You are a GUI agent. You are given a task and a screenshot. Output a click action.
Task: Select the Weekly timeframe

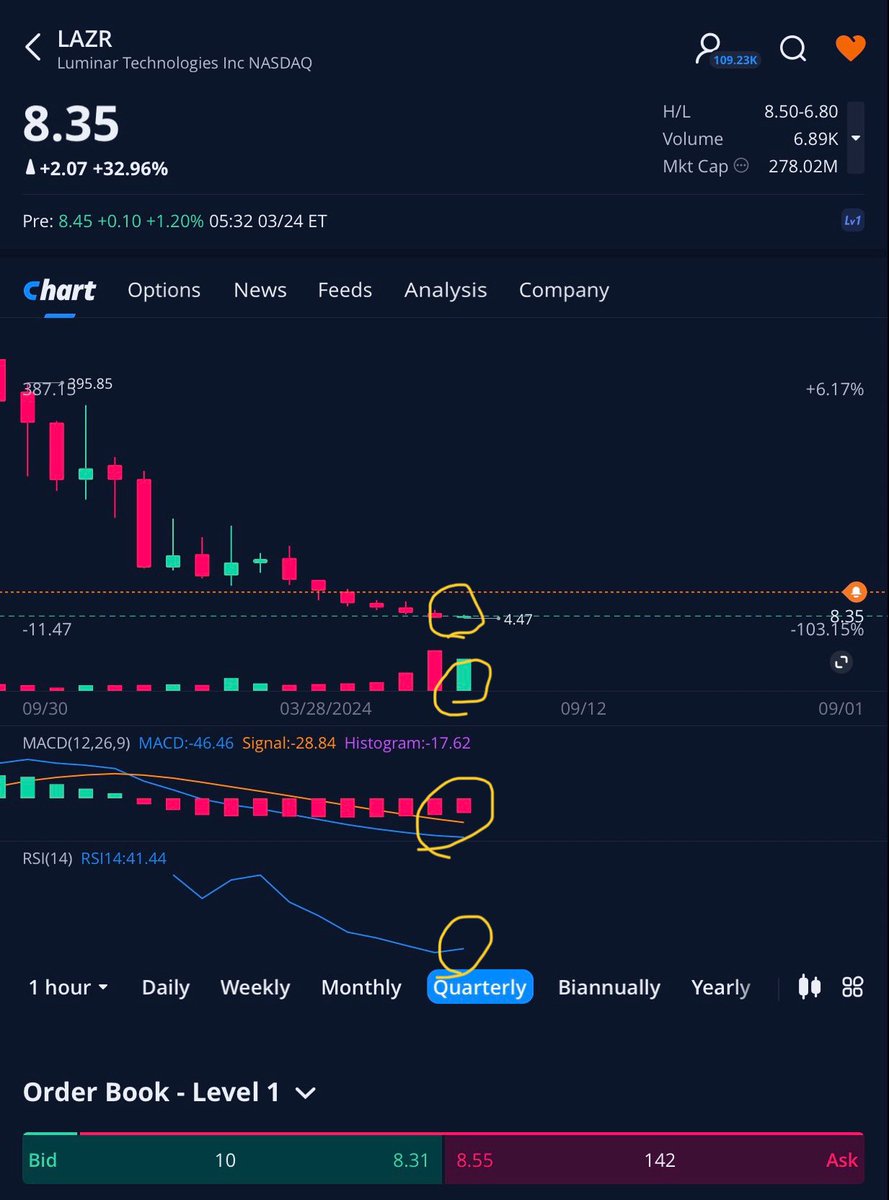point(255,987)
